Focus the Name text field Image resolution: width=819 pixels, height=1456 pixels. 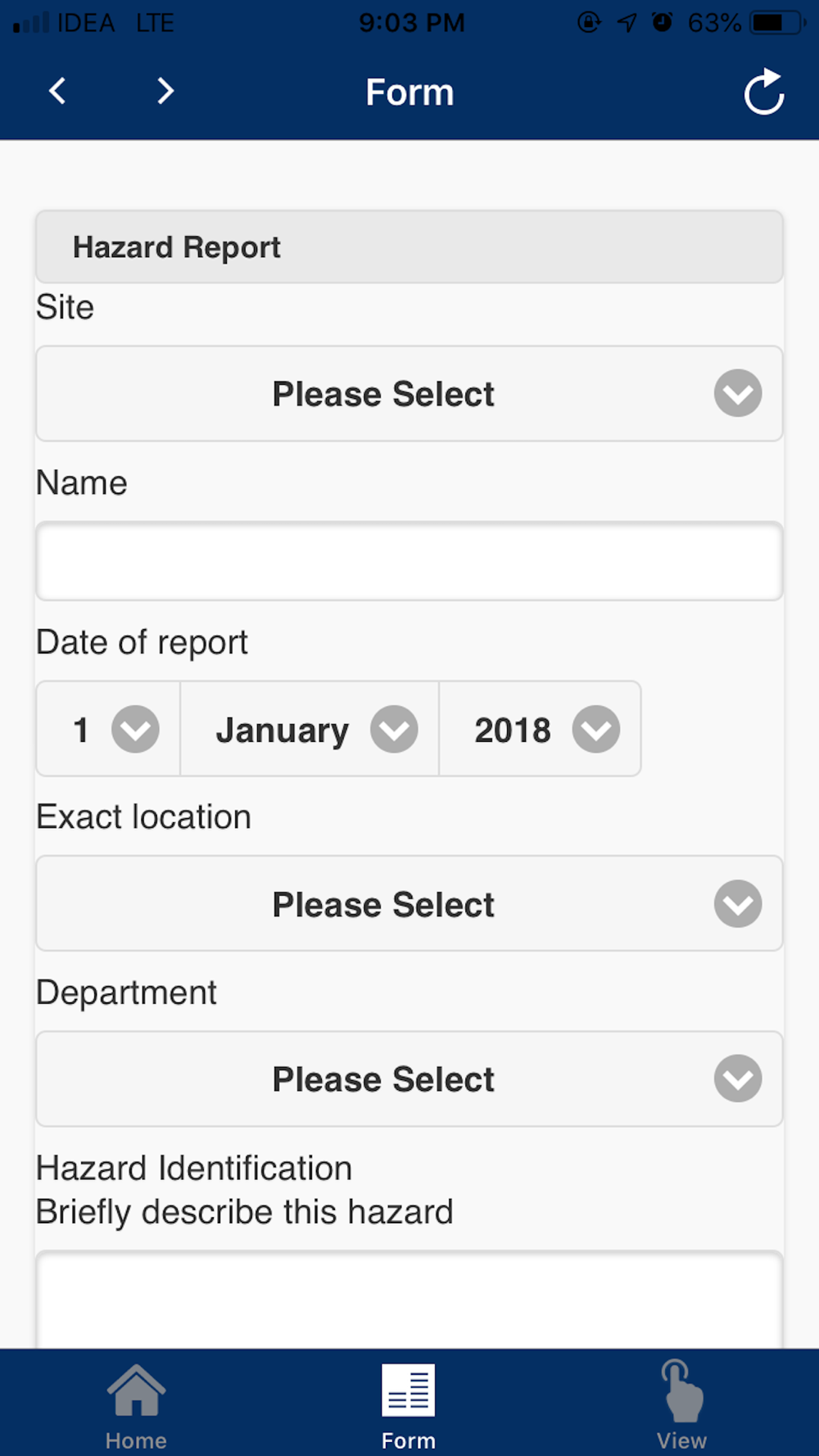409,561
